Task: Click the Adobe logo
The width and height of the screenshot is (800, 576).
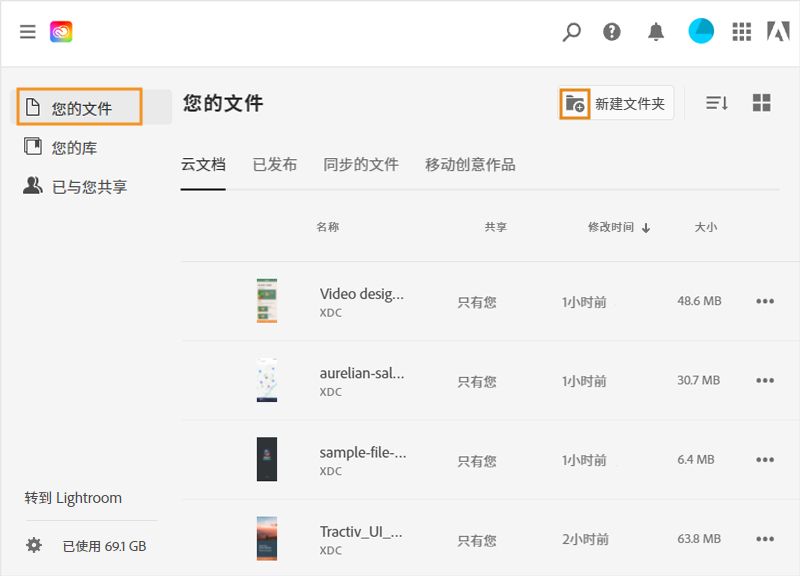Action: point(781,32)
